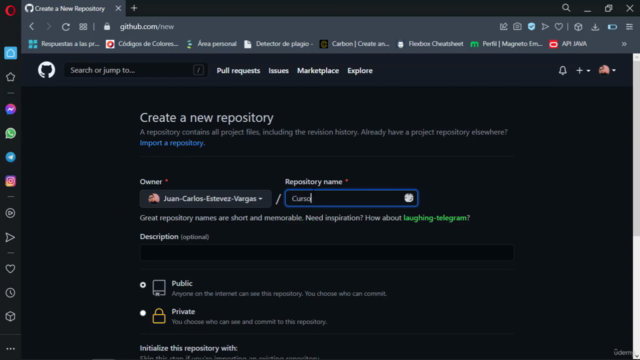640x360 pixels.
Task: Open Instagram in Opera sidebar
Action: (x=11, y=181)
